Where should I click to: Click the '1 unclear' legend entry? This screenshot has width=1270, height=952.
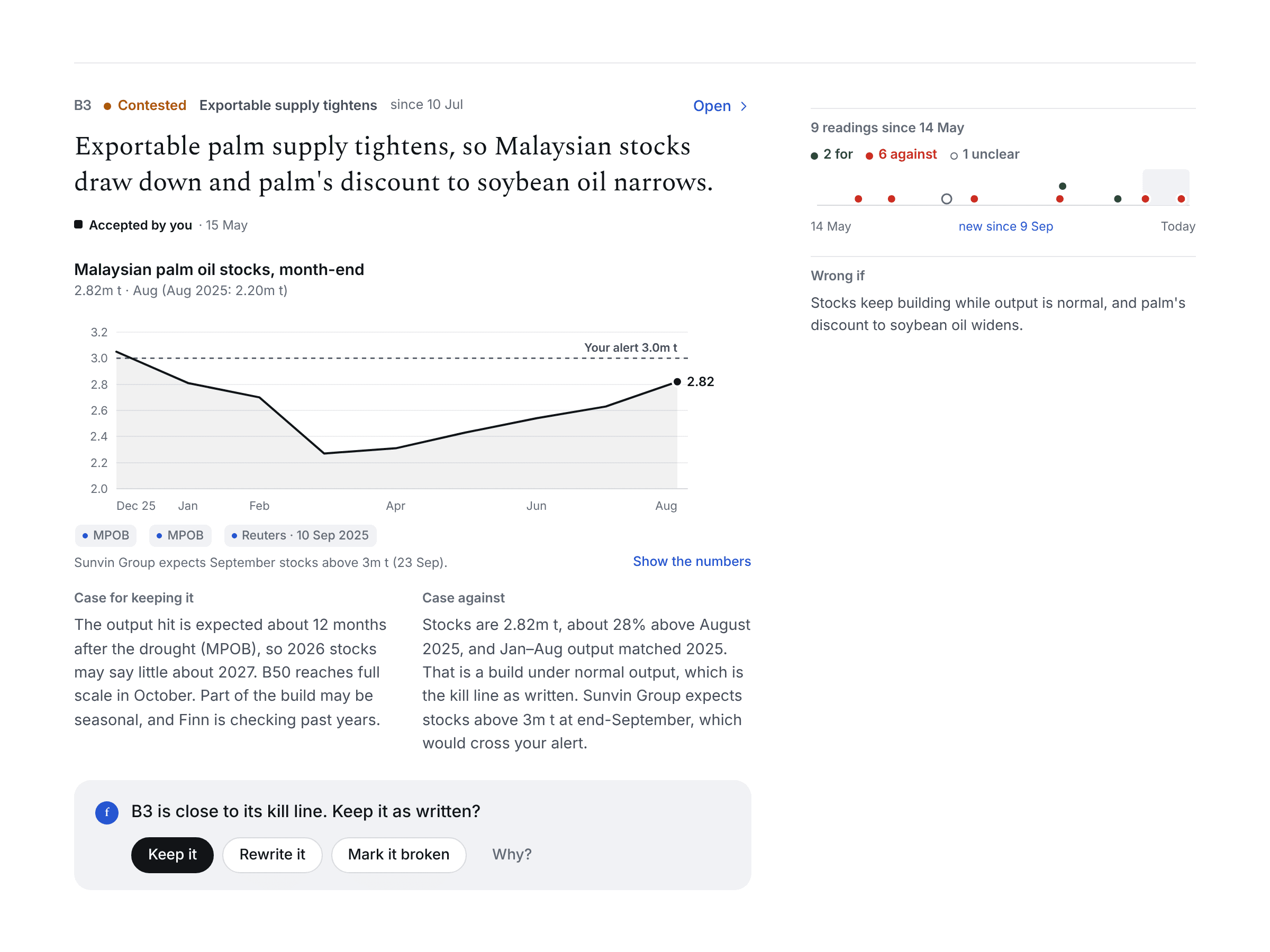tap(984, 154)
